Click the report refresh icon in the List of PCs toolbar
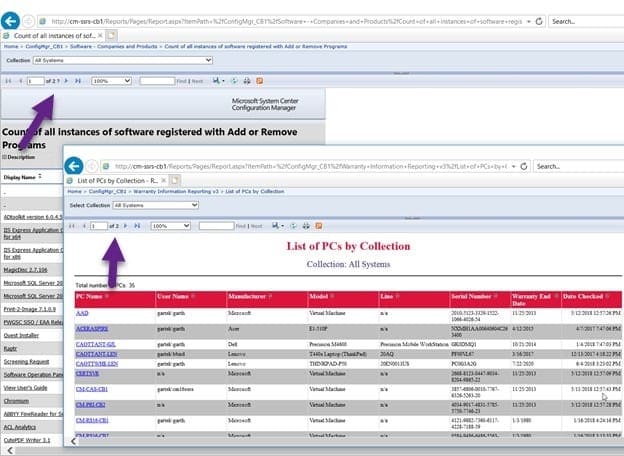The image size is (624, 456). pyautogui.click(x=293, y=226)
